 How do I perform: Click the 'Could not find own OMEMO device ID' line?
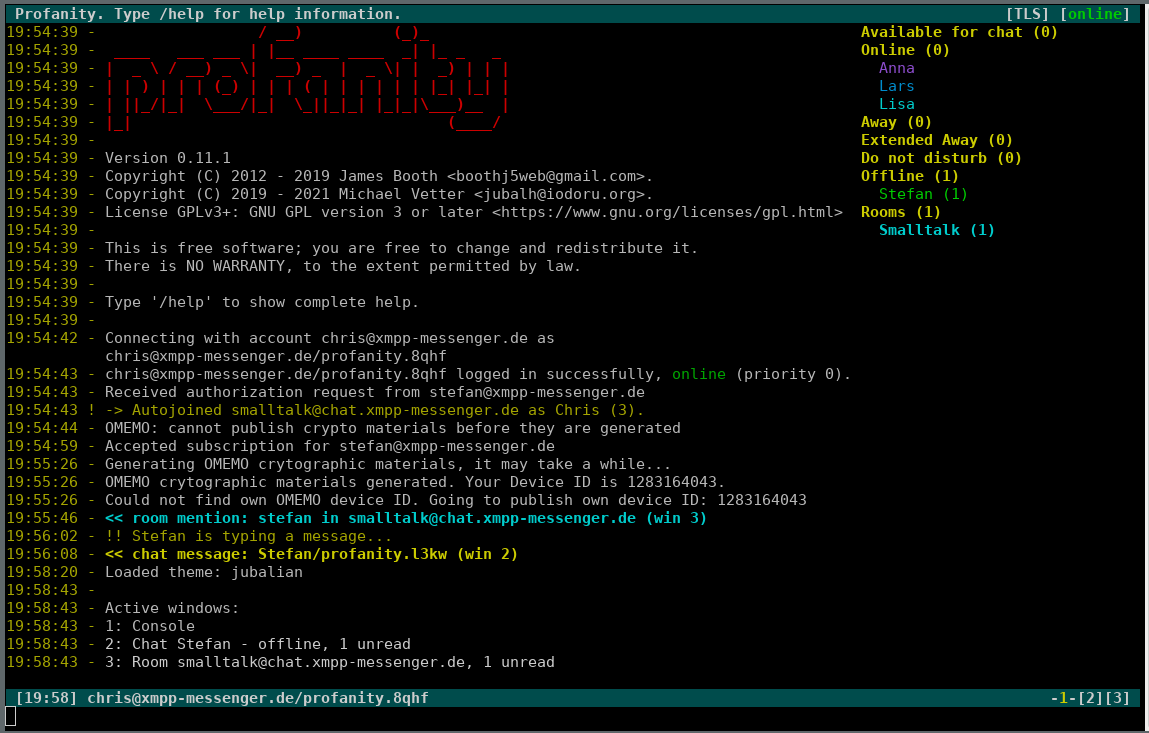[x=456, y=500]
